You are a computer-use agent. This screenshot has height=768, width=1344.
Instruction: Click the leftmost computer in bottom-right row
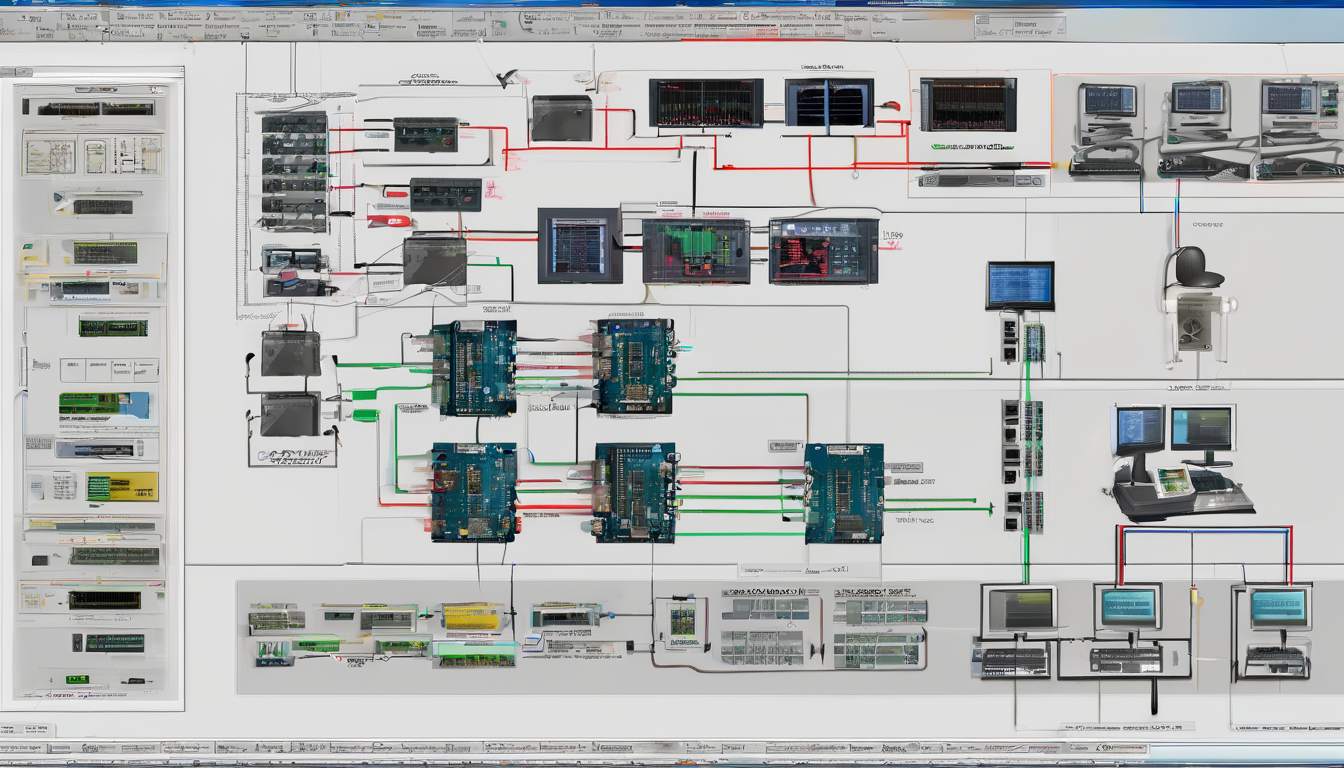point(1018,631)
